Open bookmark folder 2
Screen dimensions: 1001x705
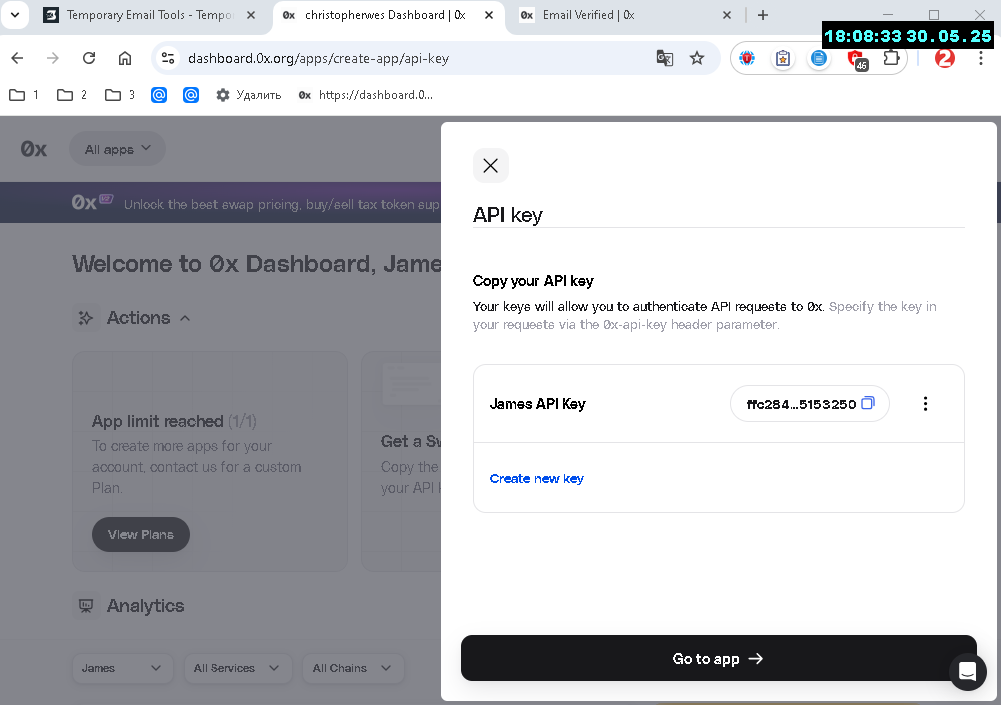coord(72,95)
